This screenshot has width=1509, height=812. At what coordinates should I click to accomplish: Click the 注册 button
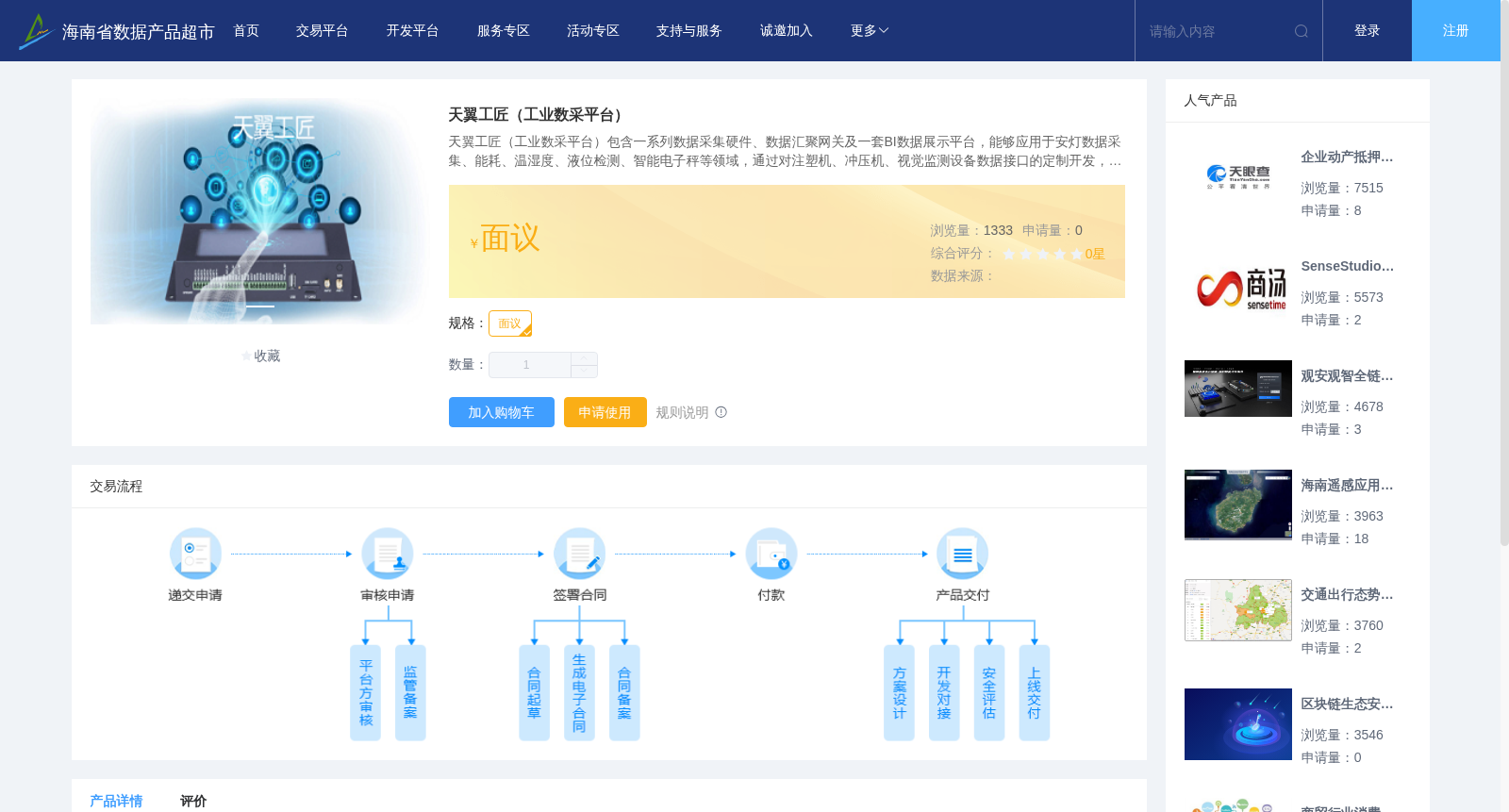pos(1456,31)
